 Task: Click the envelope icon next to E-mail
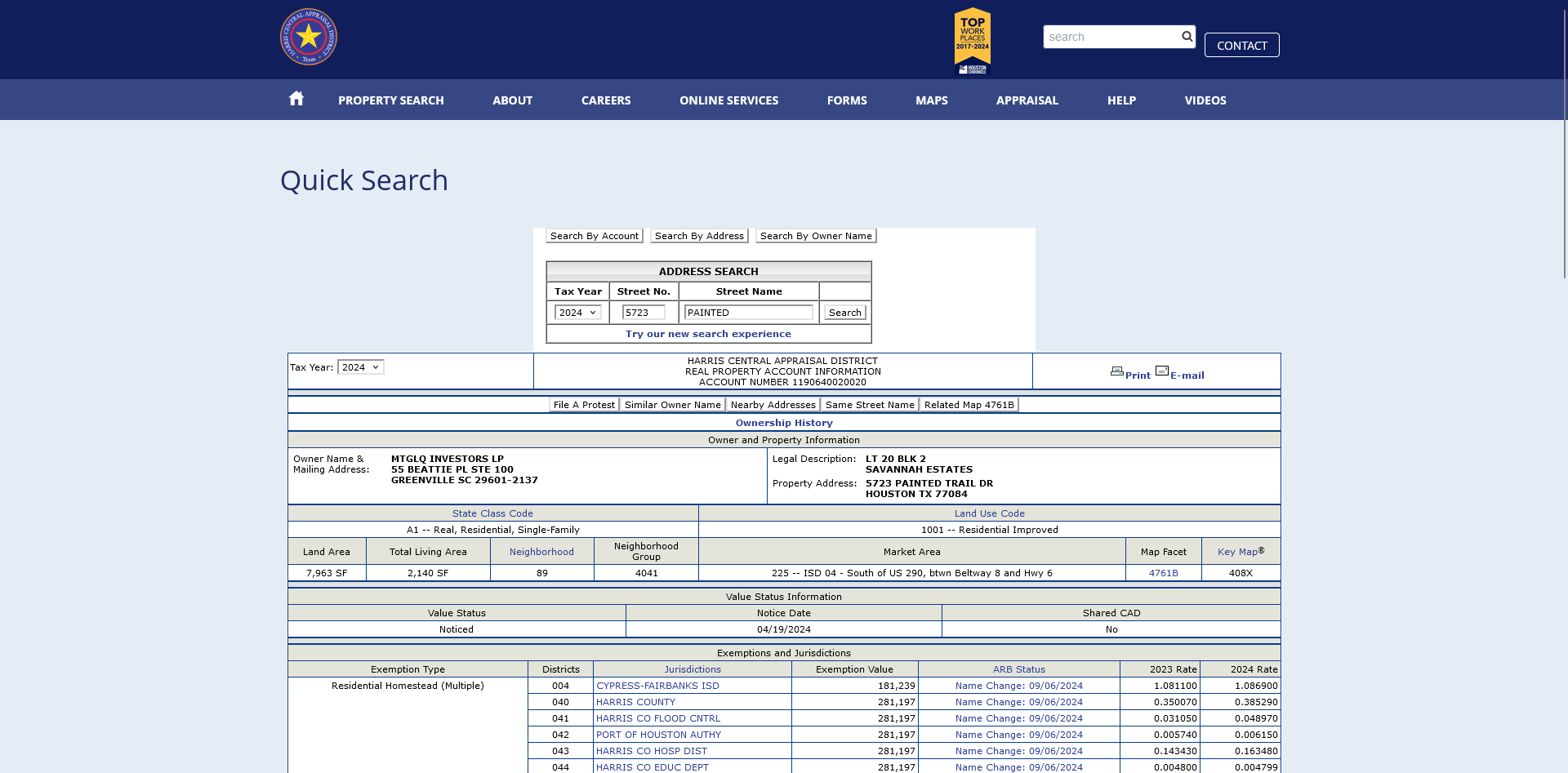click(x=1161, y=371)
